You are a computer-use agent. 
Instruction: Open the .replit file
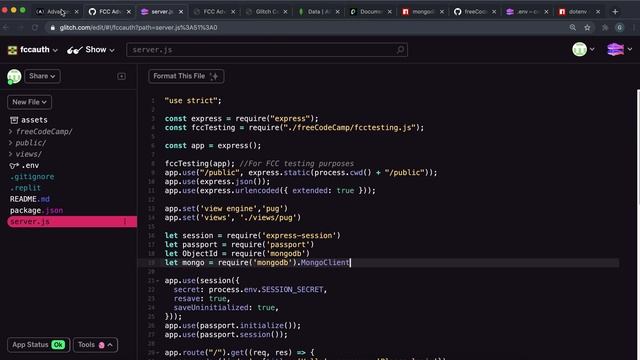point(25,188)
